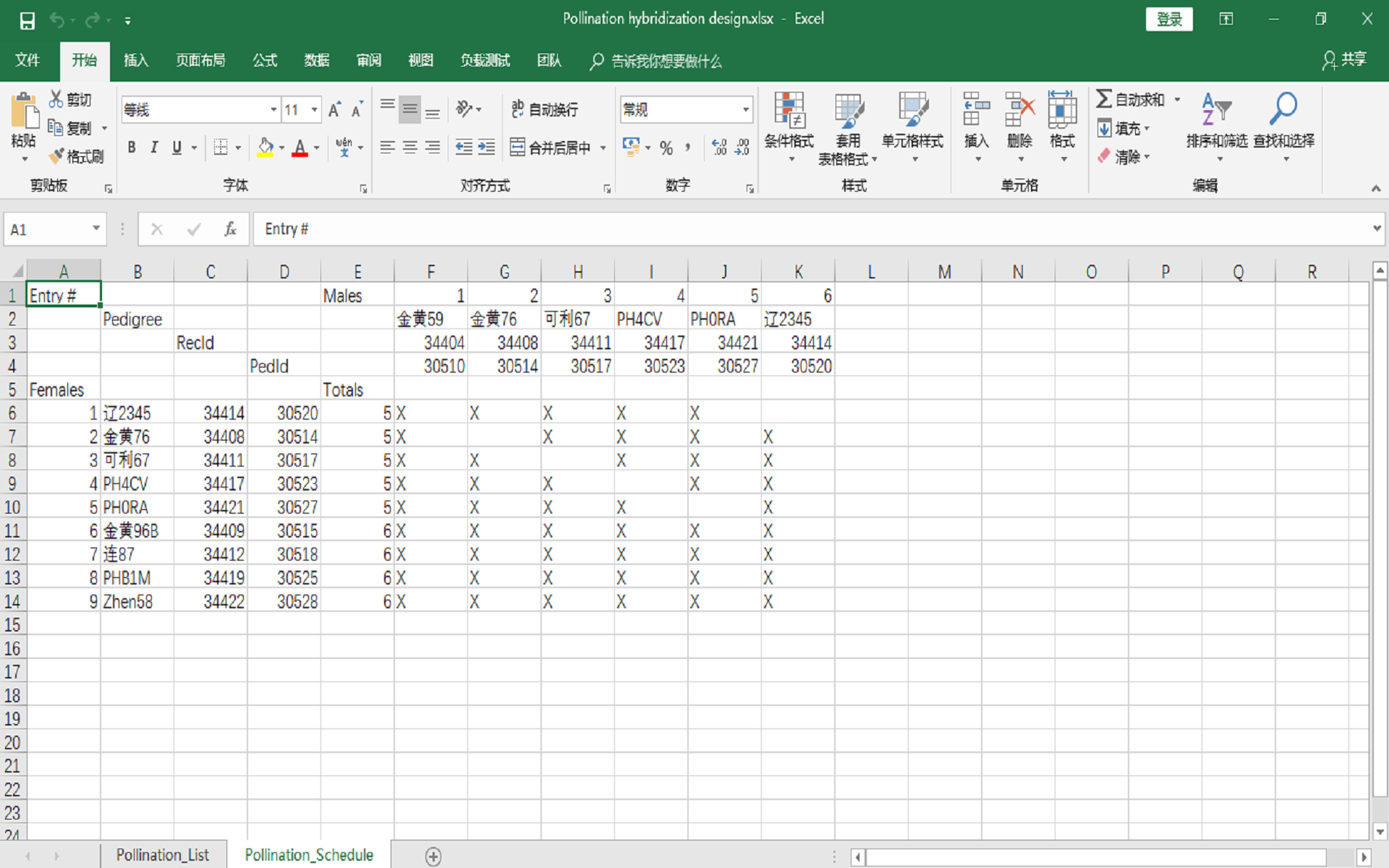Switch to the Pollination_List sheet tab
The image size is (1389, 868).
pyautogui.click(x=163, y=855)
